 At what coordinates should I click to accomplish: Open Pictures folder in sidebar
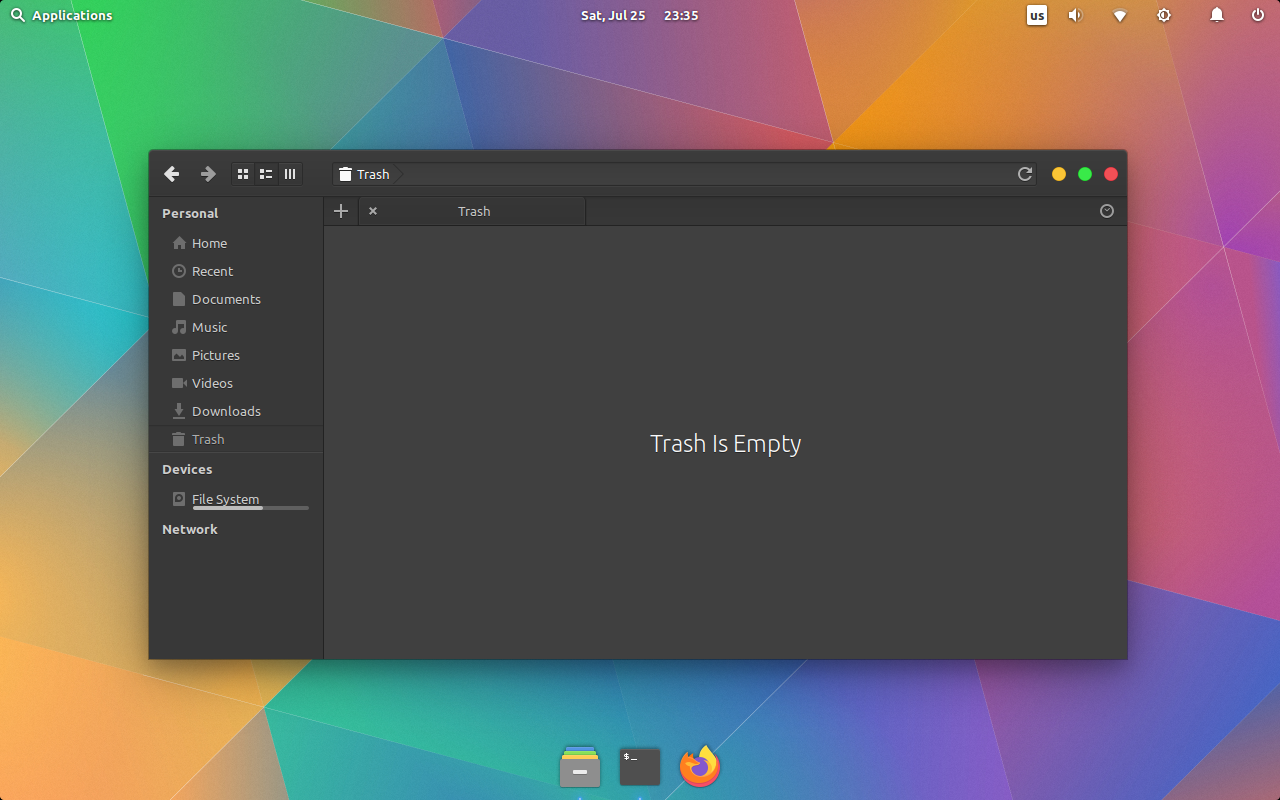[x=236, y=355]
